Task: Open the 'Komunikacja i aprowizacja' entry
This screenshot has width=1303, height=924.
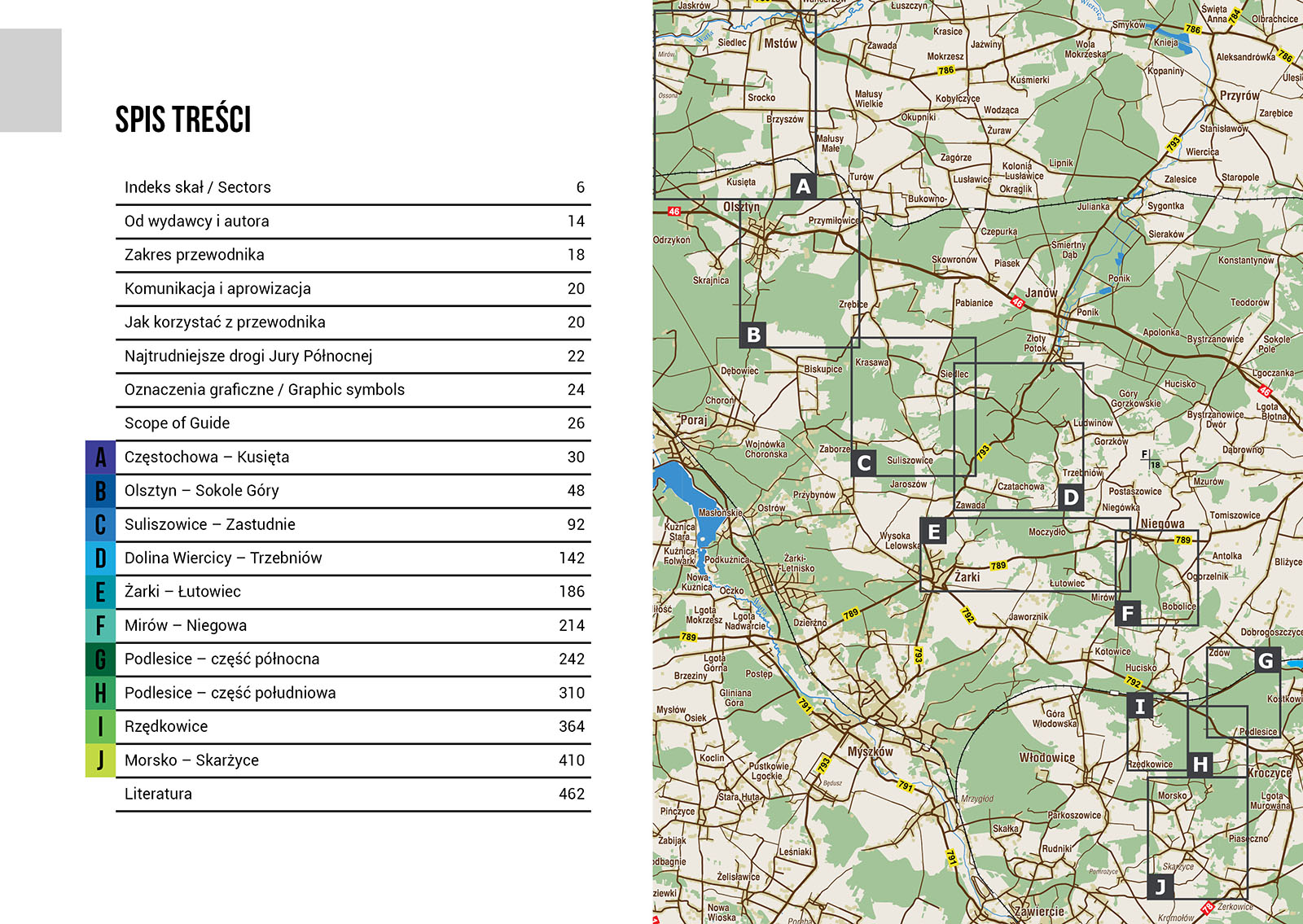Action: (x=353, y=289)
